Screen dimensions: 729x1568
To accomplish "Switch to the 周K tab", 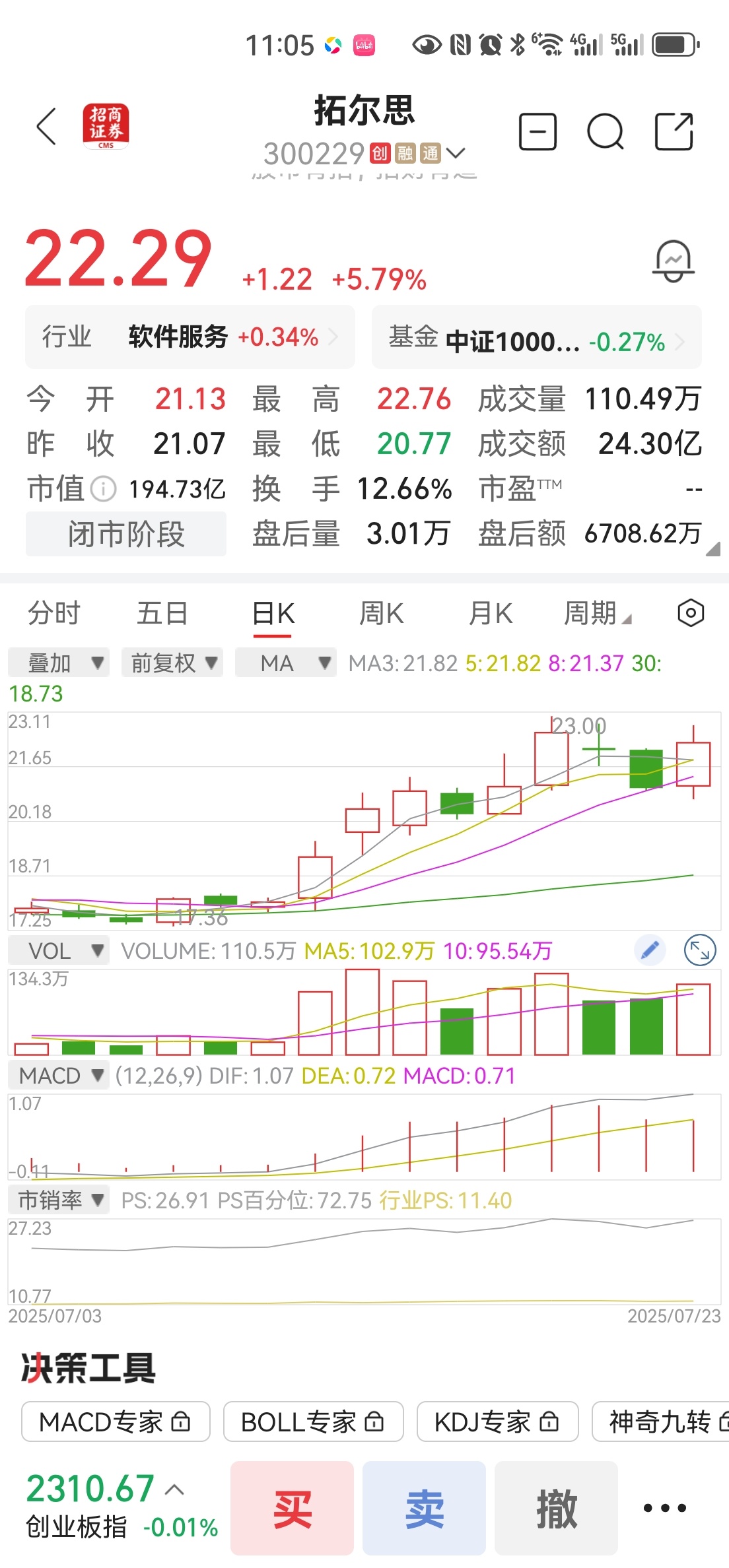I will point(381,614).
